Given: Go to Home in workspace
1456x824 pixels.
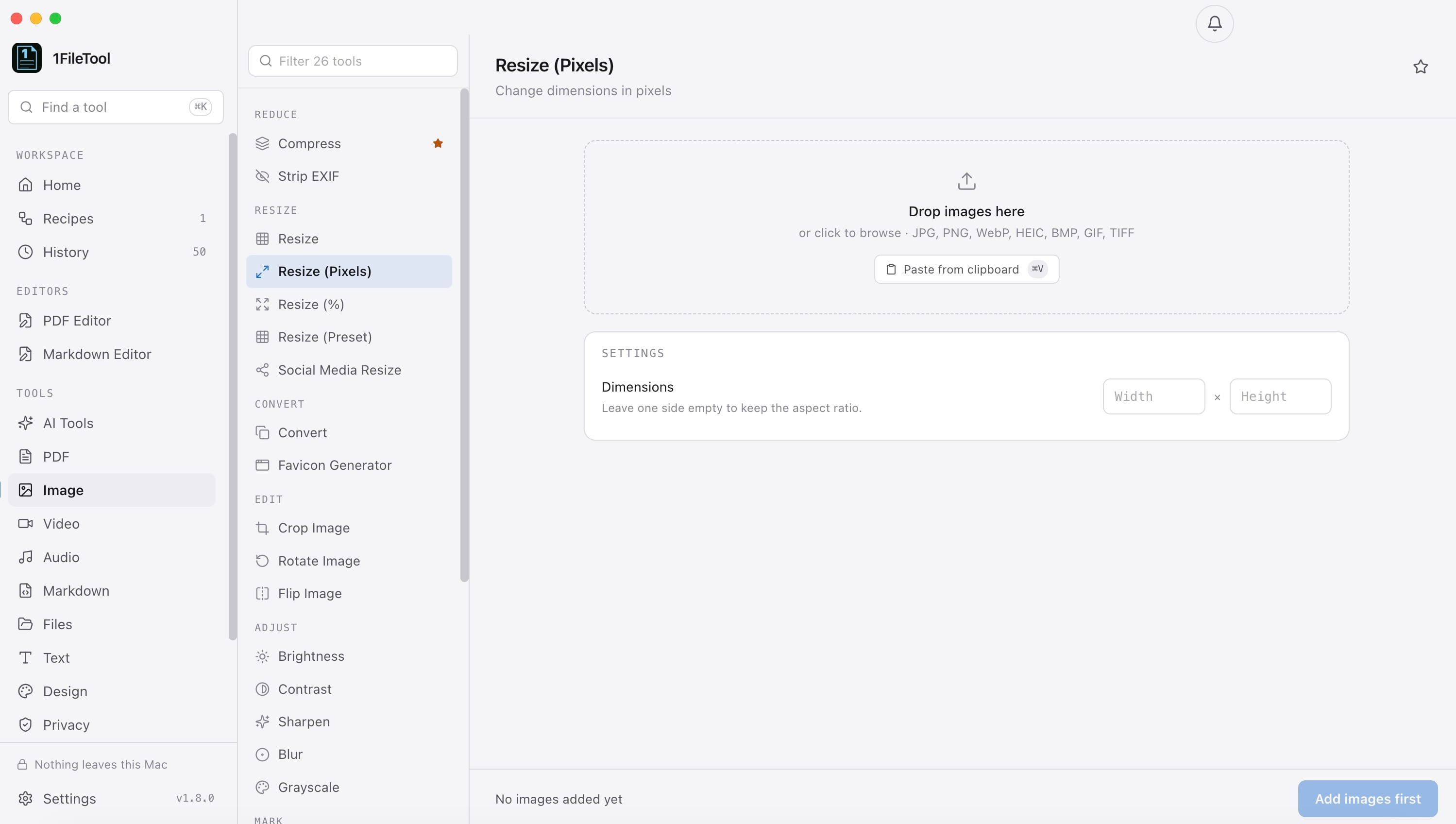Looking at the screenshot, I should point(112,185).
